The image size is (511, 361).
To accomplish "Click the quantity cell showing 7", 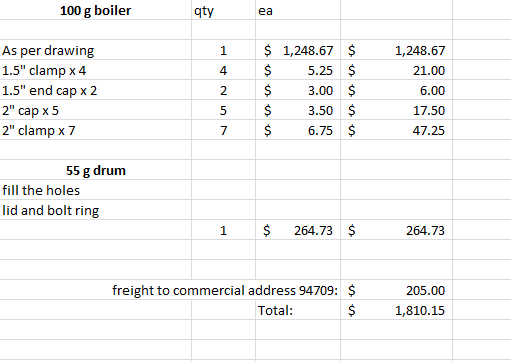I will (223, 130).
